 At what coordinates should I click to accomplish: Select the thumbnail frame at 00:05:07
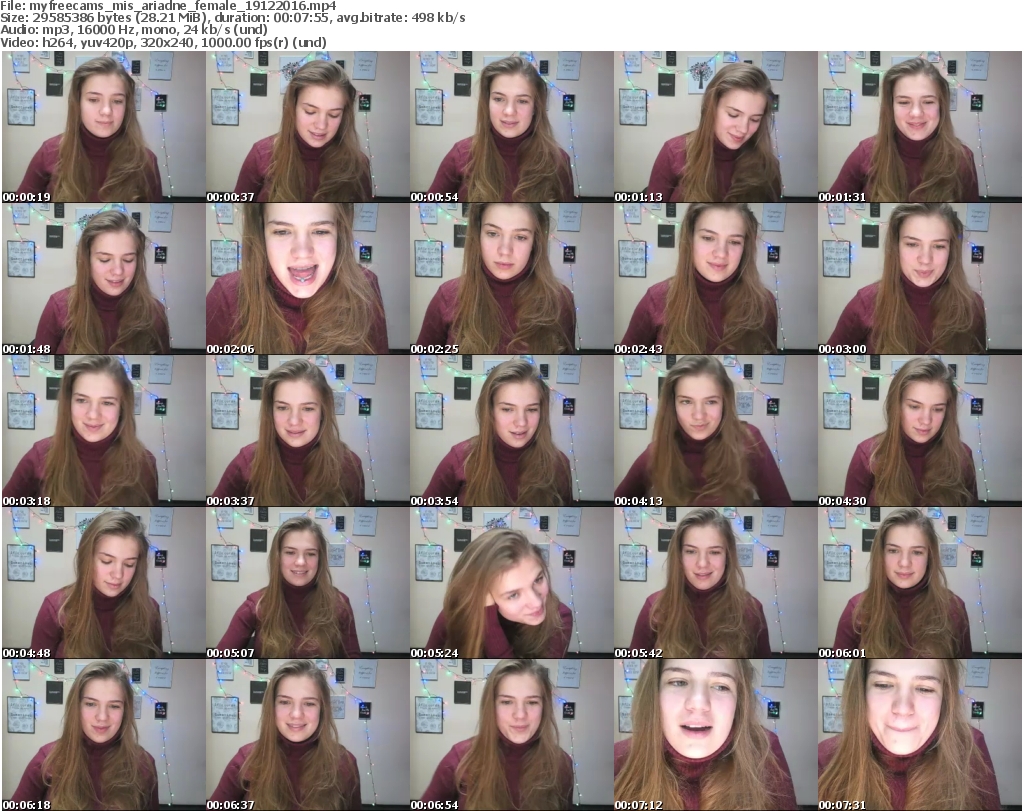pyautogui.click(x=308, y=583)
